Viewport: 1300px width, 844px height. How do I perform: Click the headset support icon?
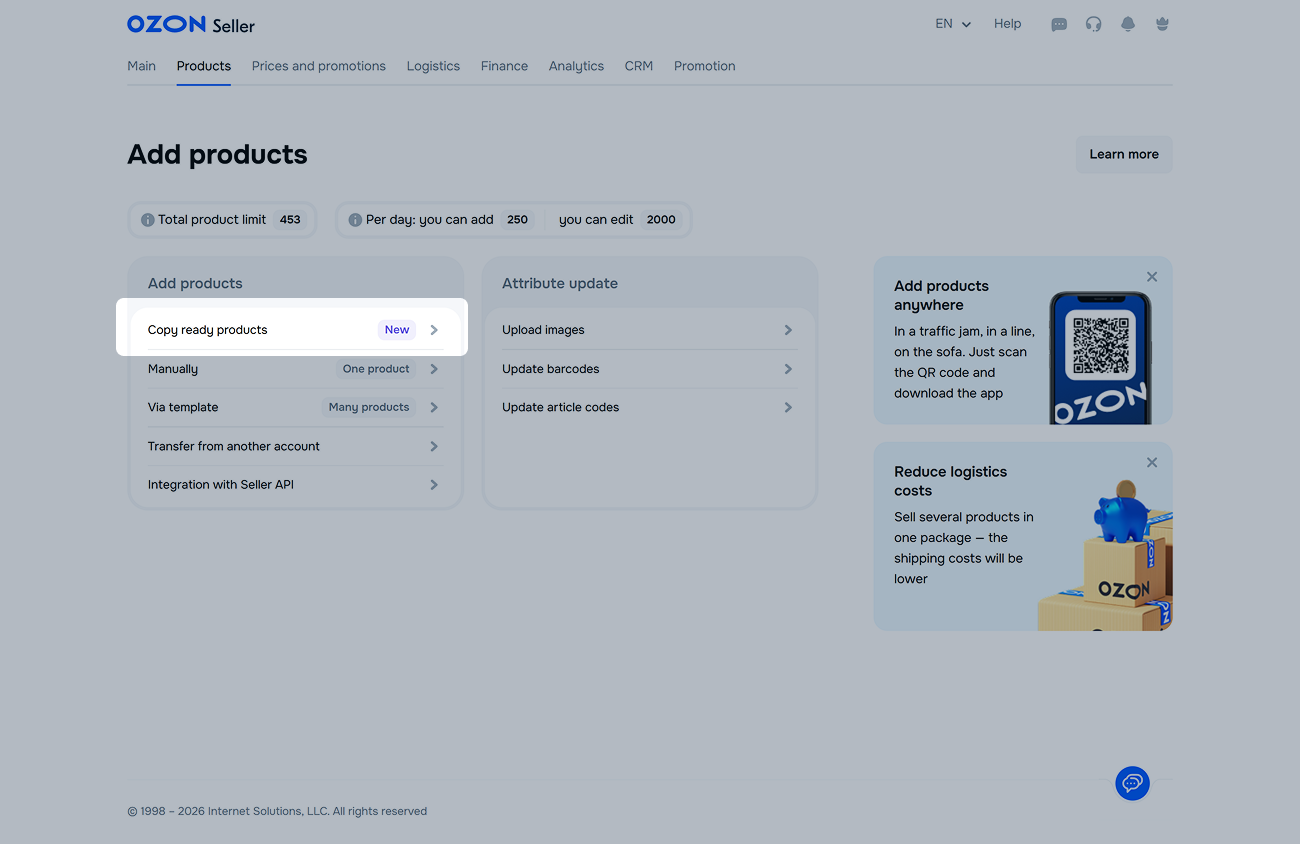tap(1093, 24)
